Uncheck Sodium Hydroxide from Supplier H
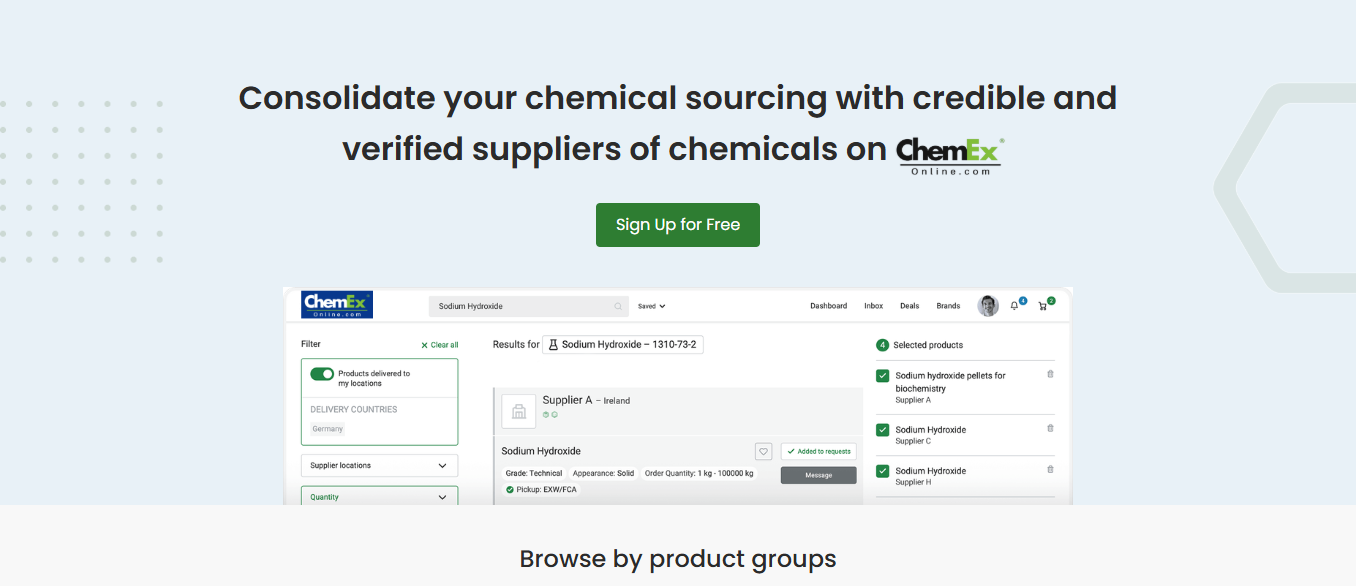Screen dimensions: 1356x586 (882, 471)
